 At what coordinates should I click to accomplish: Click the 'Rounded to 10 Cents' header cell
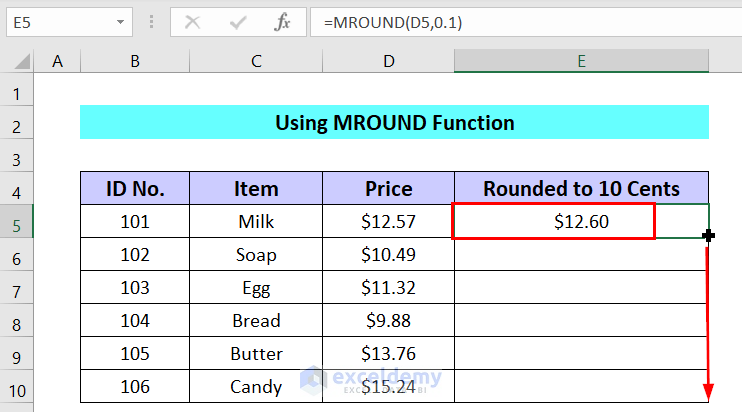tap(581, 188)
